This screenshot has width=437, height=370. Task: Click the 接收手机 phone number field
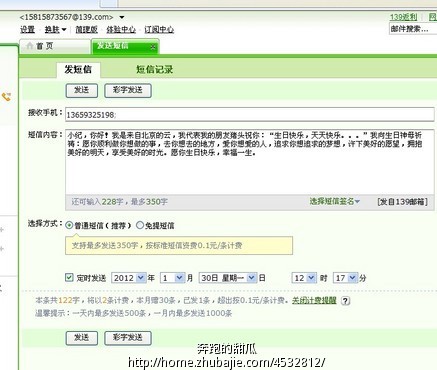pyautogui.click(x=250, y=115)
